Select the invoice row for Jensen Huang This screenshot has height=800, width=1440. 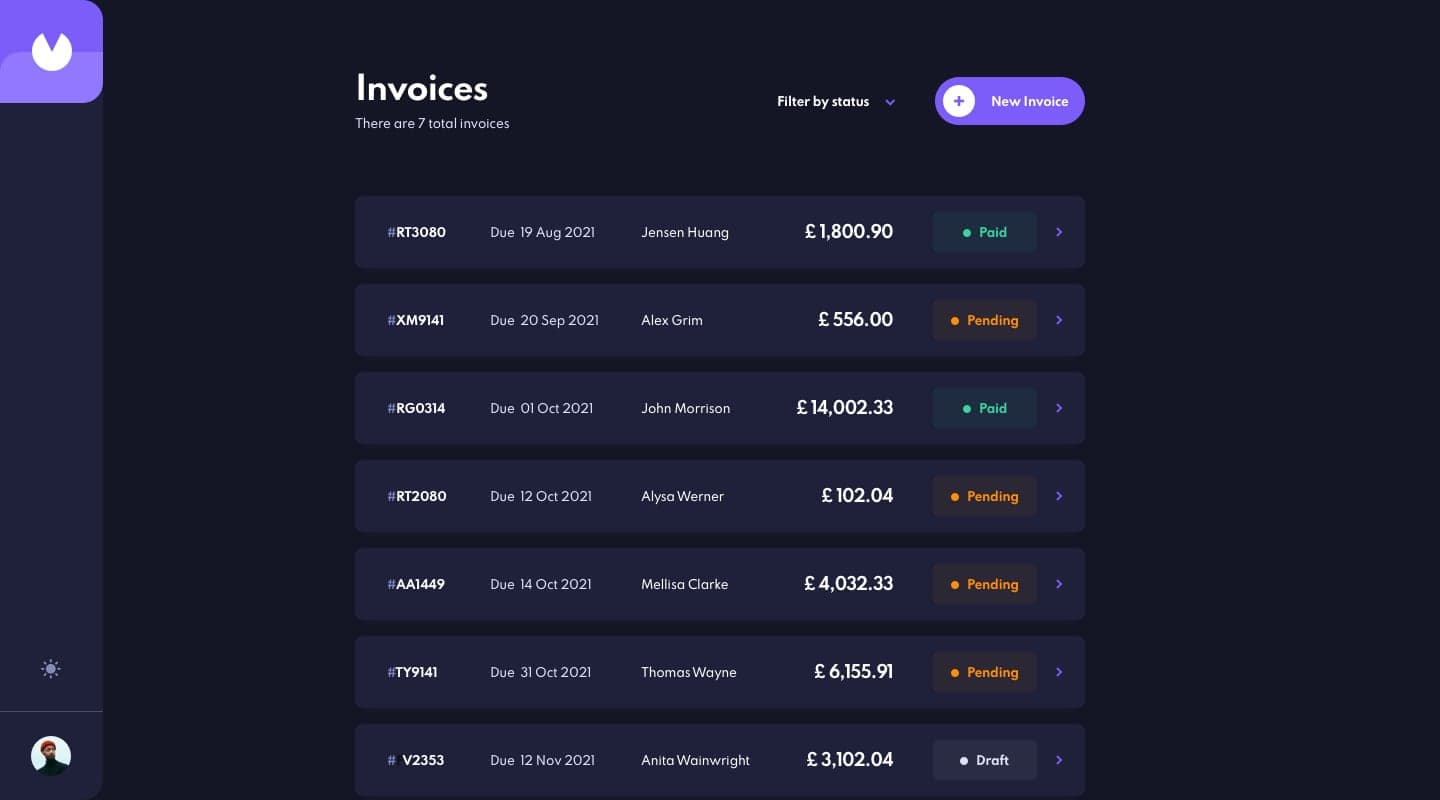720,232
